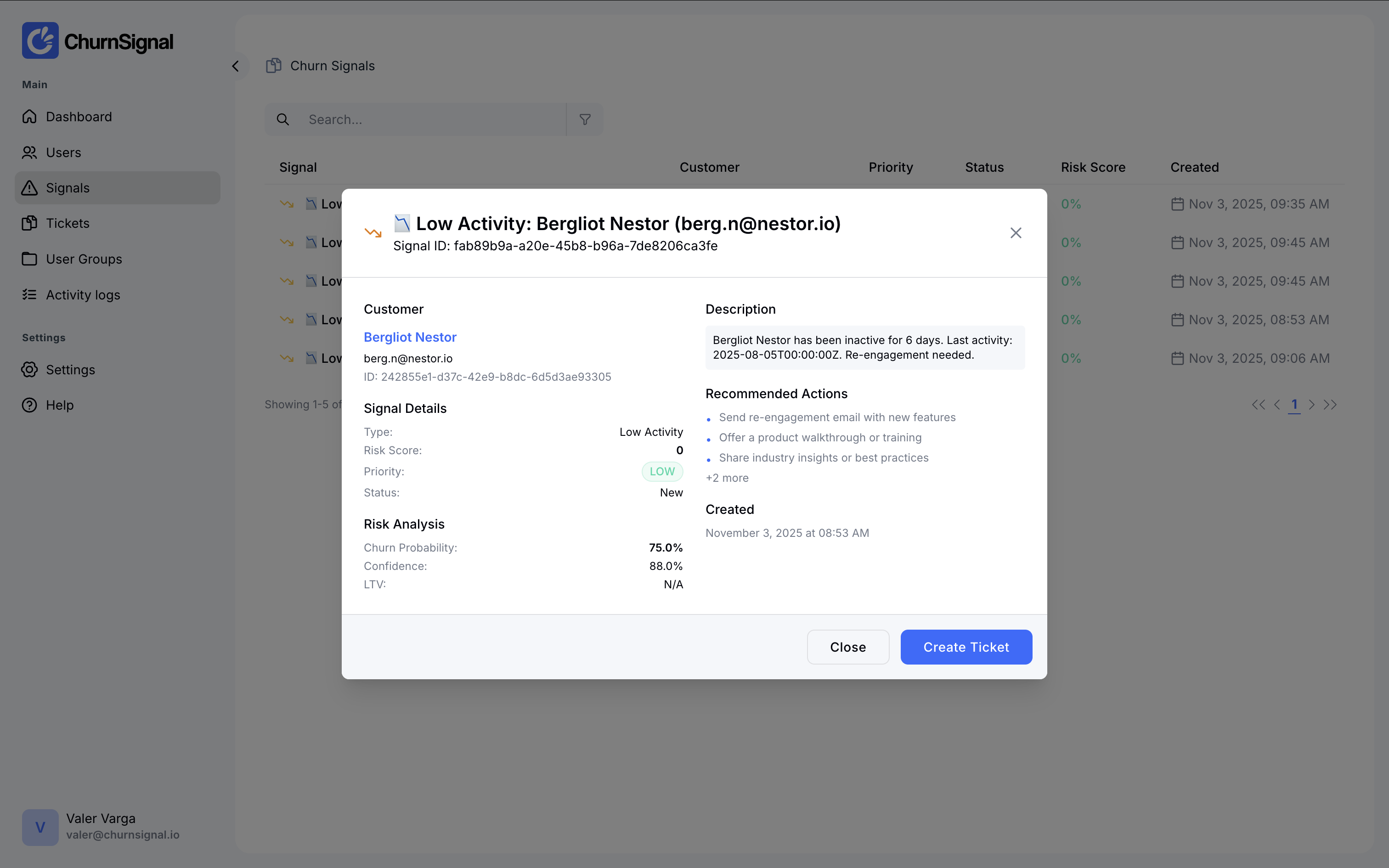This screenshot has width=1389, height=868.
Task: Click the ChurnSignal logo icon
Action: 40,41
